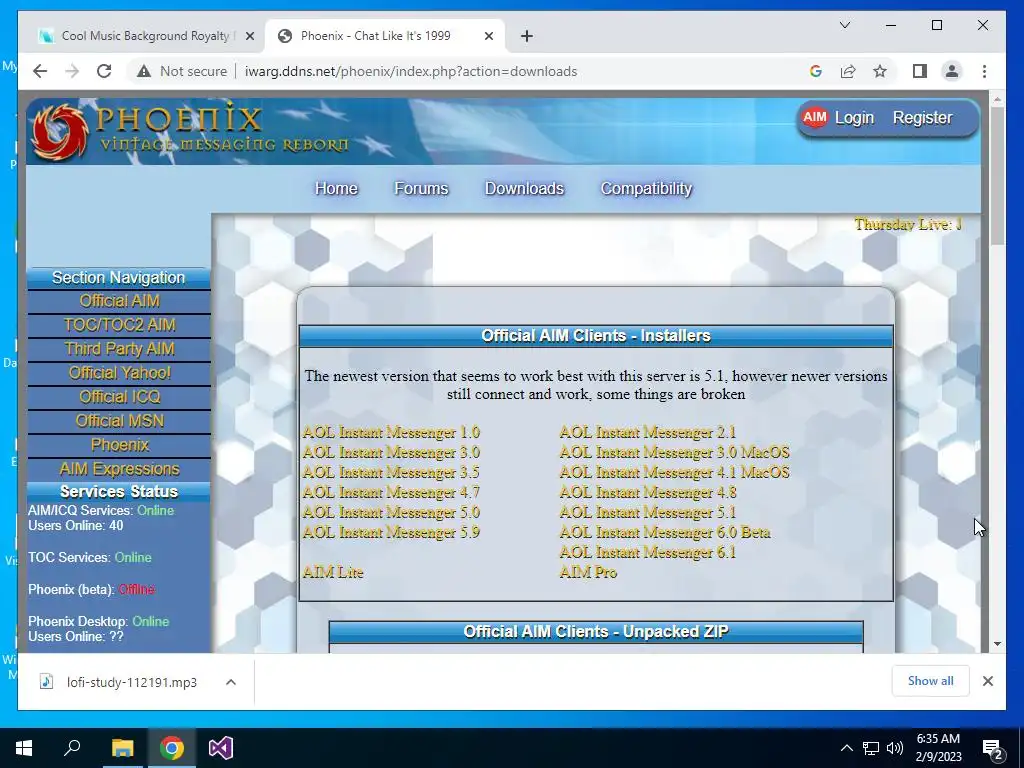Open the Forums menu item
The width and height of the screenshot is (1024, 768).
[421, 188]
